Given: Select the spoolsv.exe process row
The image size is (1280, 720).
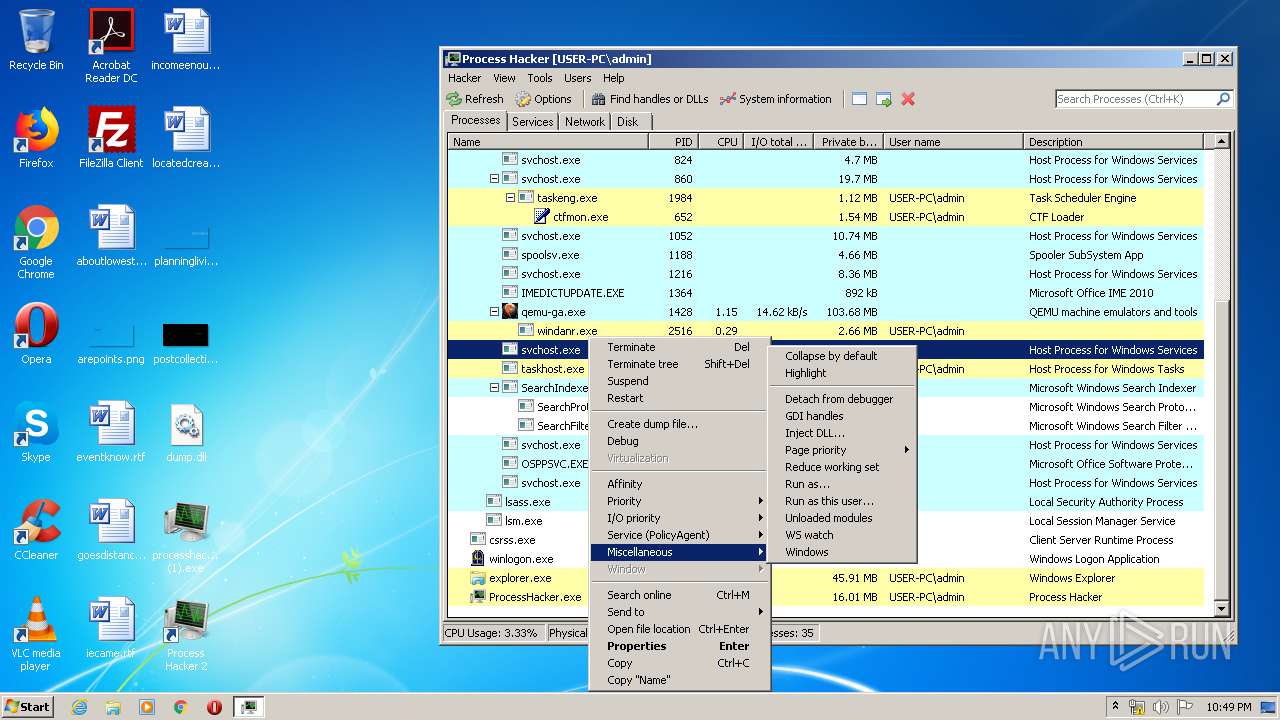Looking at the screenshot, I should 825,255.
